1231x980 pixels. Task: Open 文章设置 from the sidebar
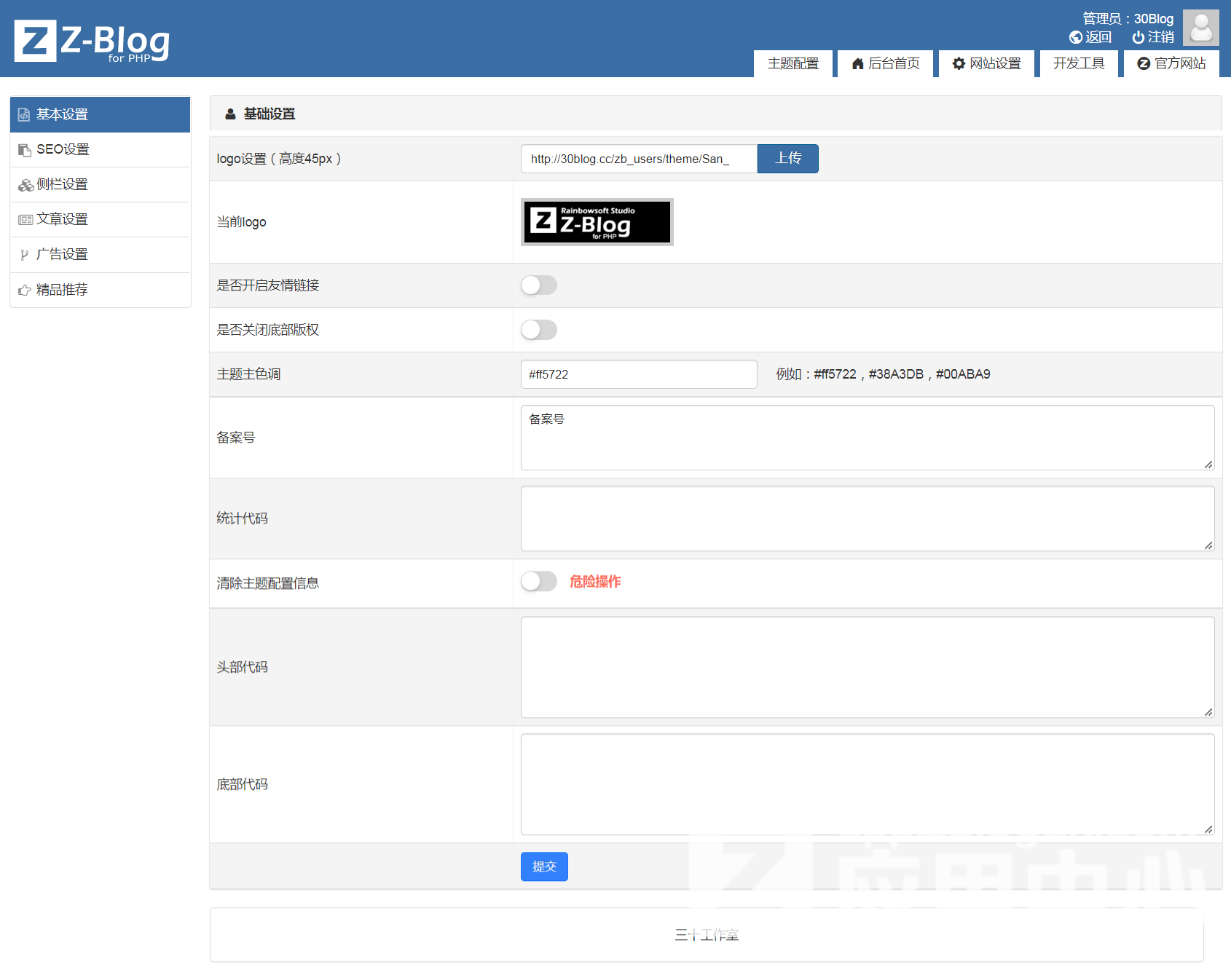point(62,219)
